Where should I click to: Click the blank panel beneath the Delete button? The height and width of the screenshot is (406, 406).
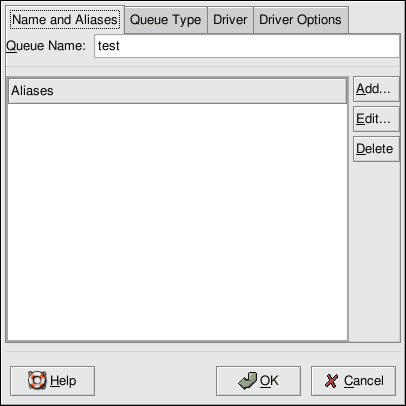pos(375,252)
